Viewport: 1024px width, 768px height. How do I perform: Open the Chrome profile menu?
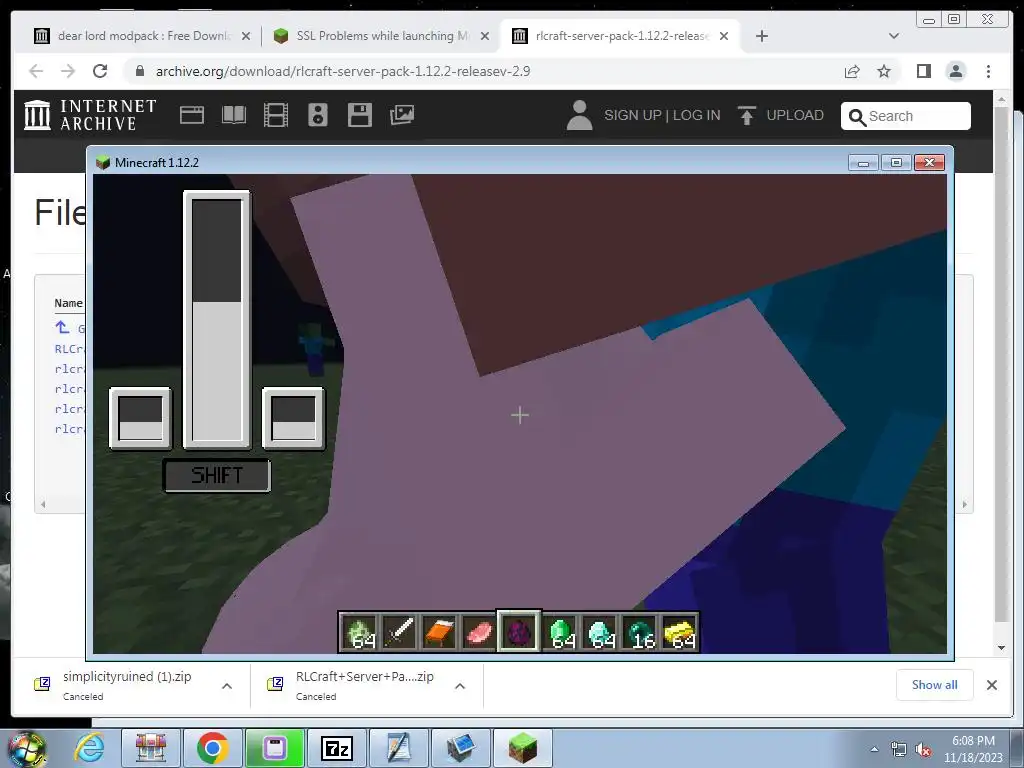[x=955, y=71]
